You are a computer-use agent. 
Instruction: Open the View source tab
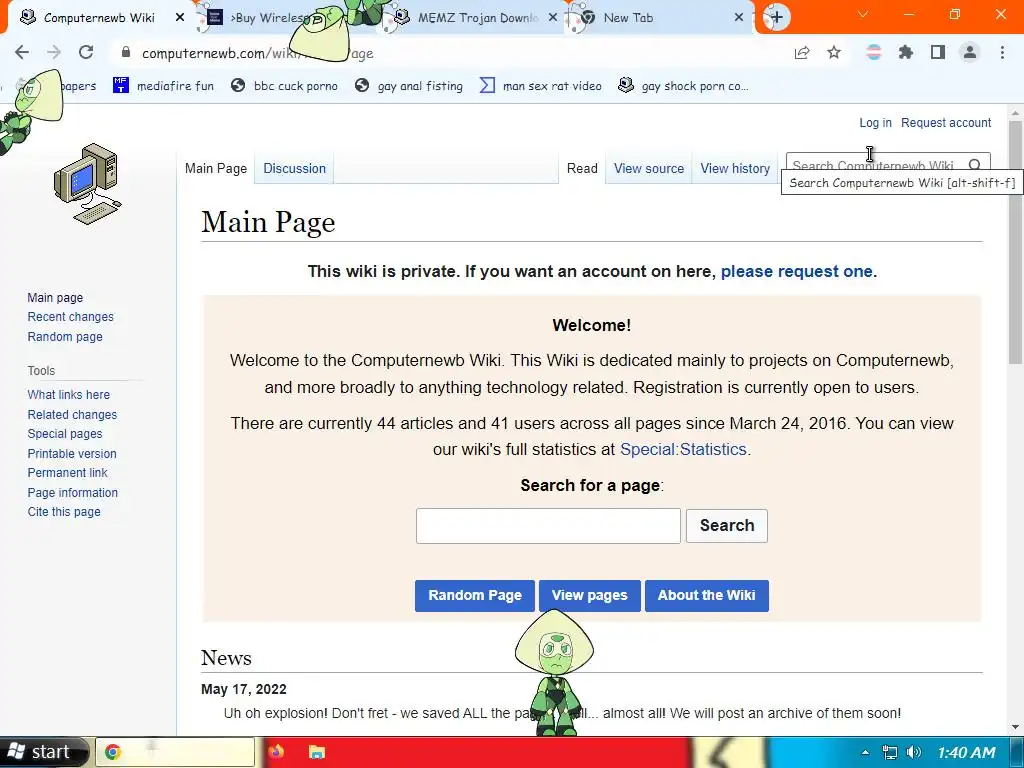(648, 168)
